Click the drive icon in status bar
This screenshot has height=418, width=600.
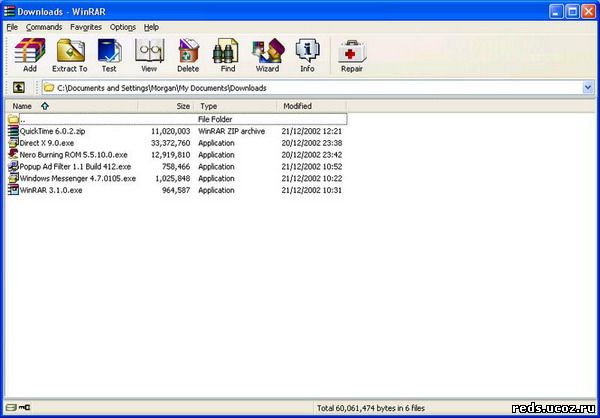coord(11,408)
